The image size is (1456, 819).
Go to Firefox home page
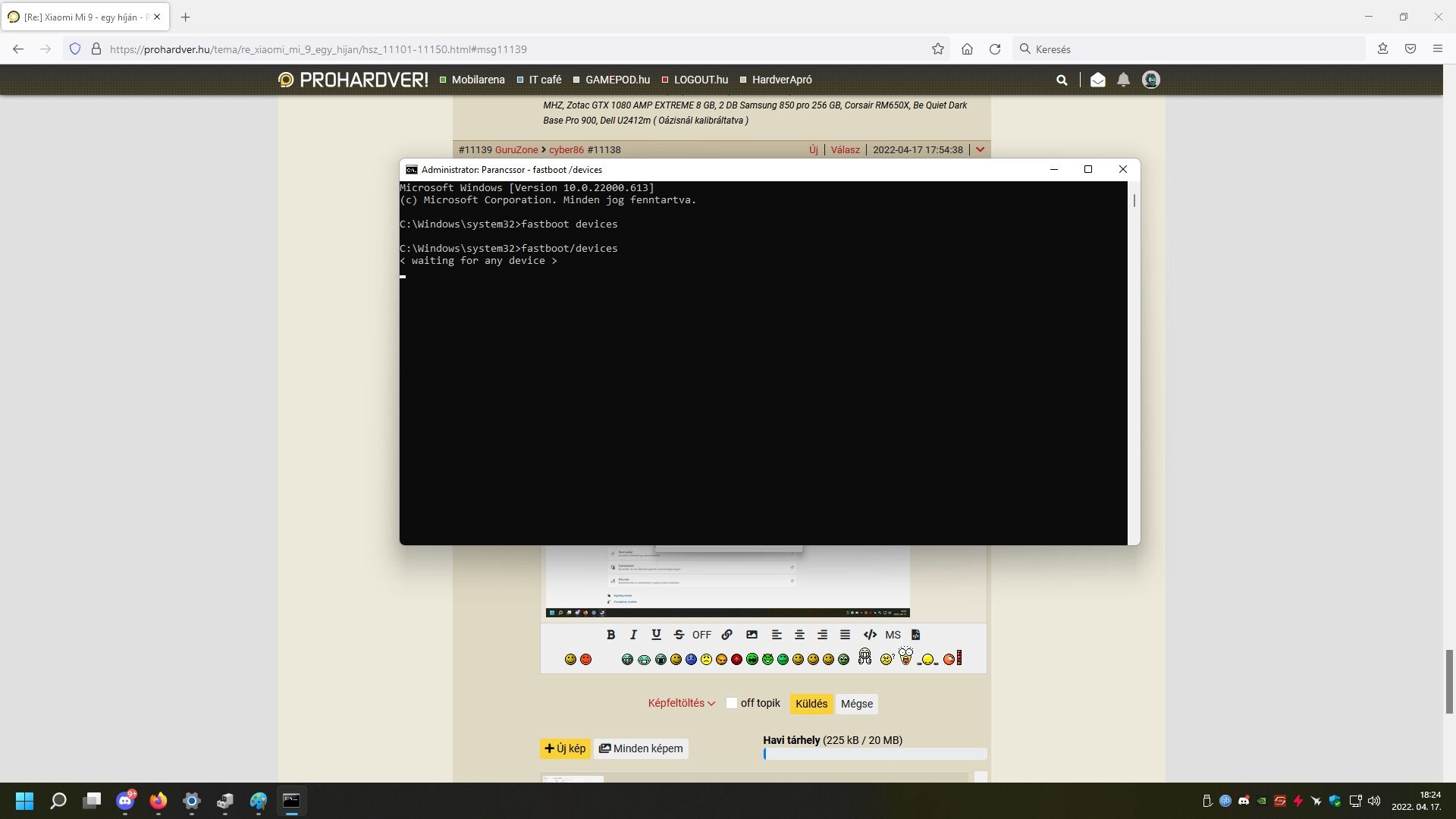966,49
